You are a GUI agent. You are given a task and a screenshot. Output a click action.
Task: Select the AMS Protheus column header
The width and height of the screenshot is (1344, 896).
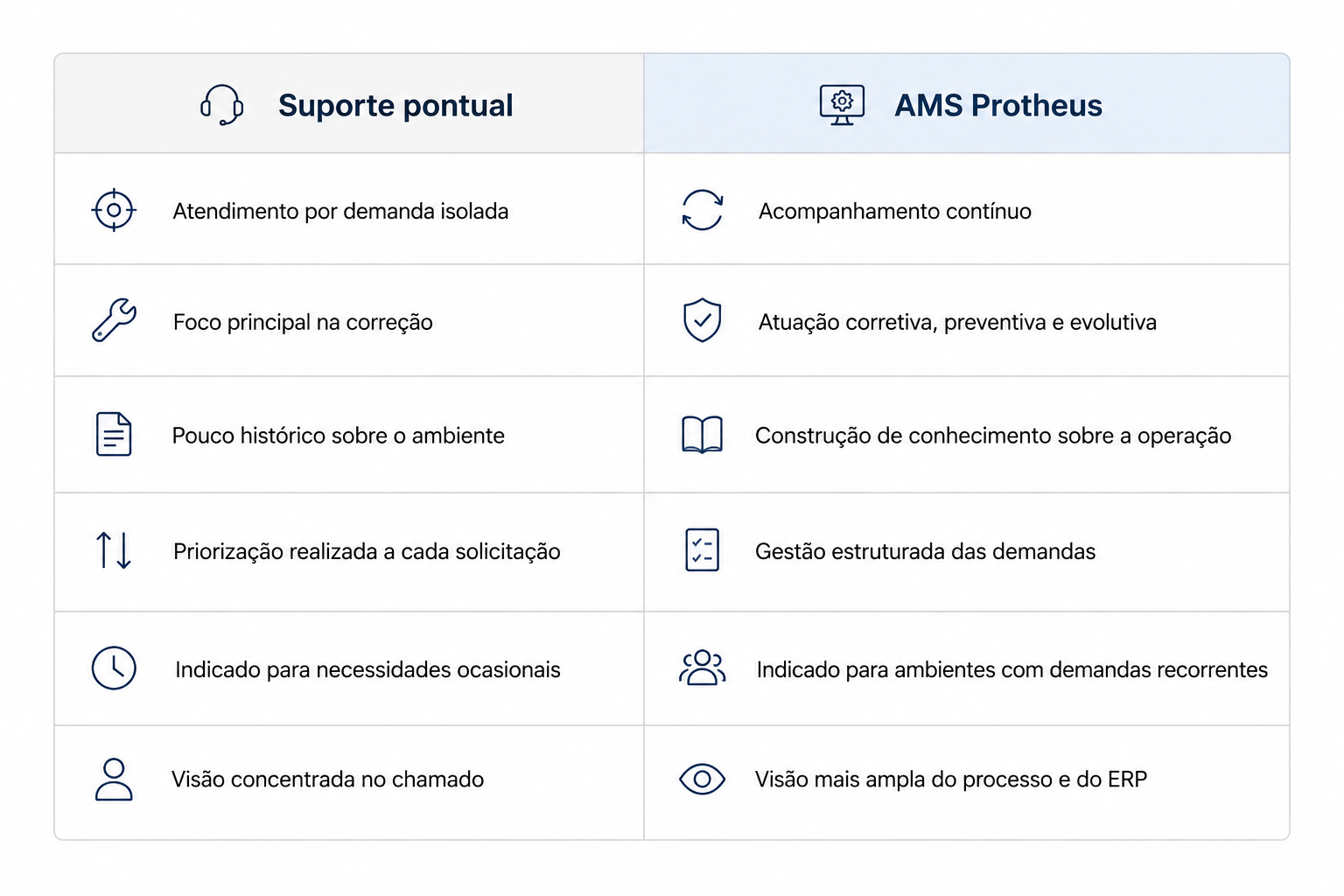coord(967,103)
